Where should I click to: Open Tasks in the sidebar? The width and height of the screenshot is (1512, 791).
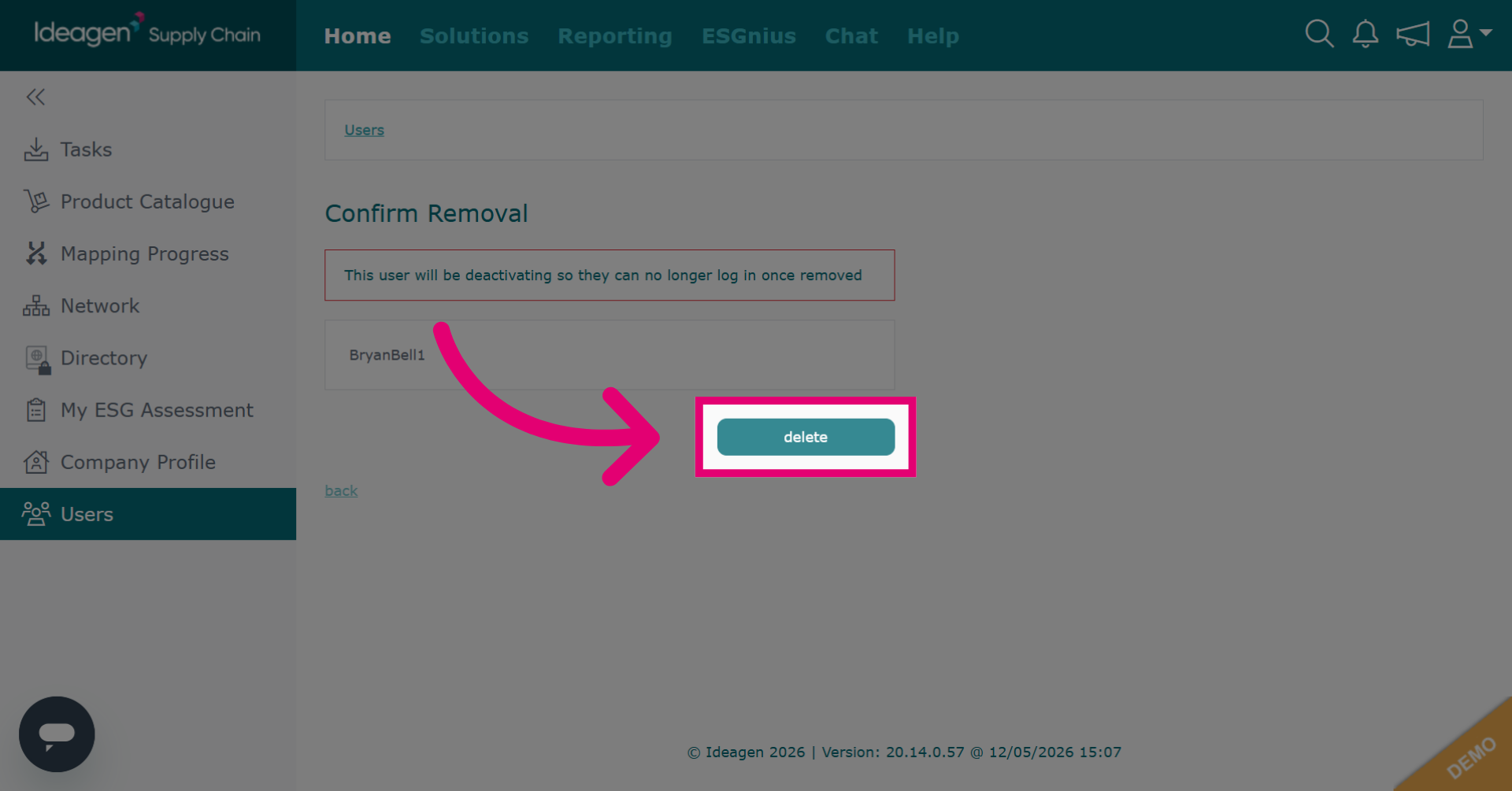click(148, 150)
